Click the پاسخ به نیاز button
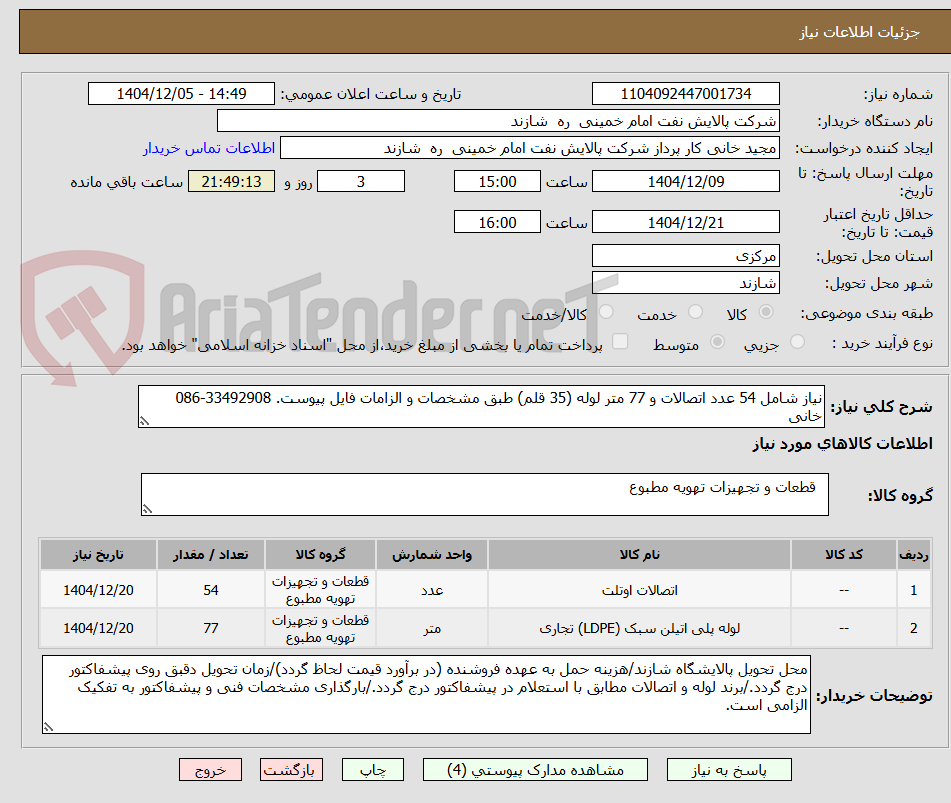The width and height of the screenshot is (951, 803). (729, 770)
